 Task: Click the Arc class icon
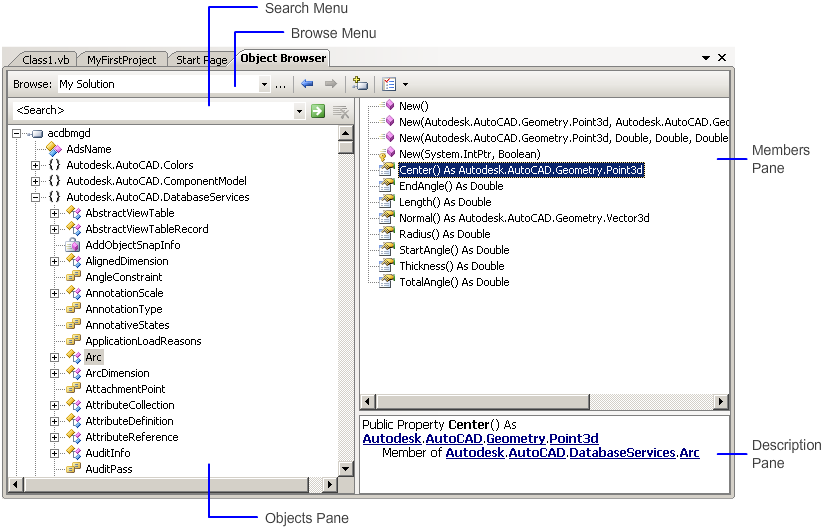(74, 357)
